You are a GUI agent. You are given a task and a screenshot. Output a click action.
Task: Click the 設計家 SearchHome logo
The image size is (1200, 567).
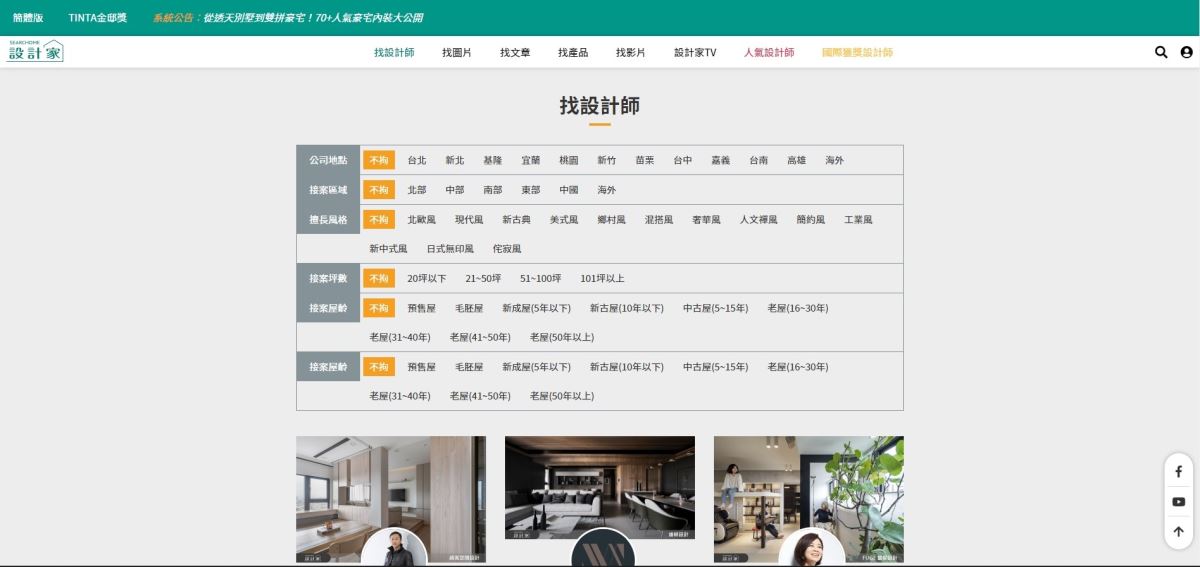(36, 51)
